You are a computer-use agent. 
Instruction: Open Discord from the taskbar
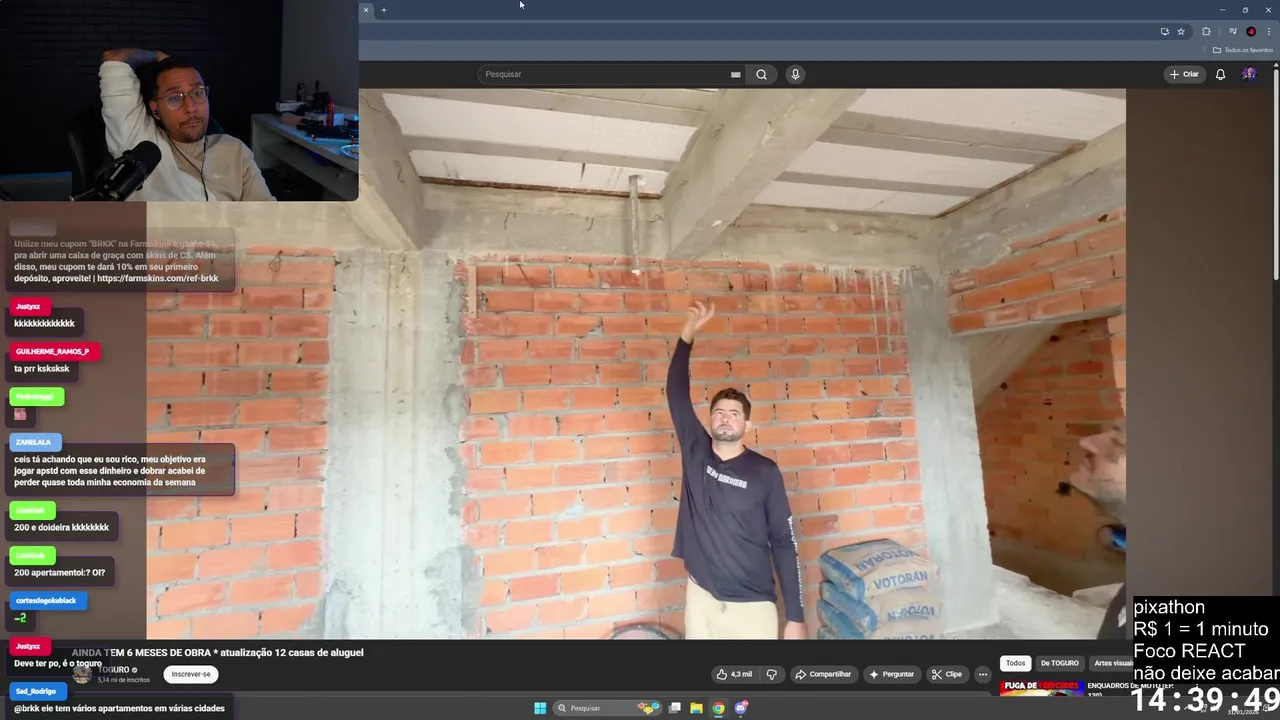click(x=741, y=708)
